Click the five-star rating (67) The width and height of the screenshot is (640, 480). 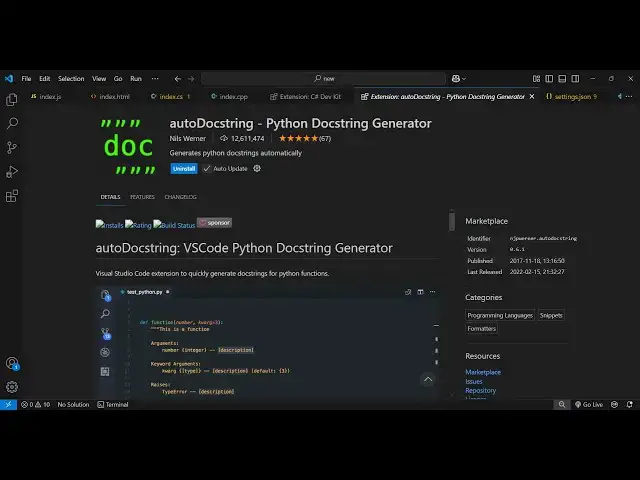(304, 138)
